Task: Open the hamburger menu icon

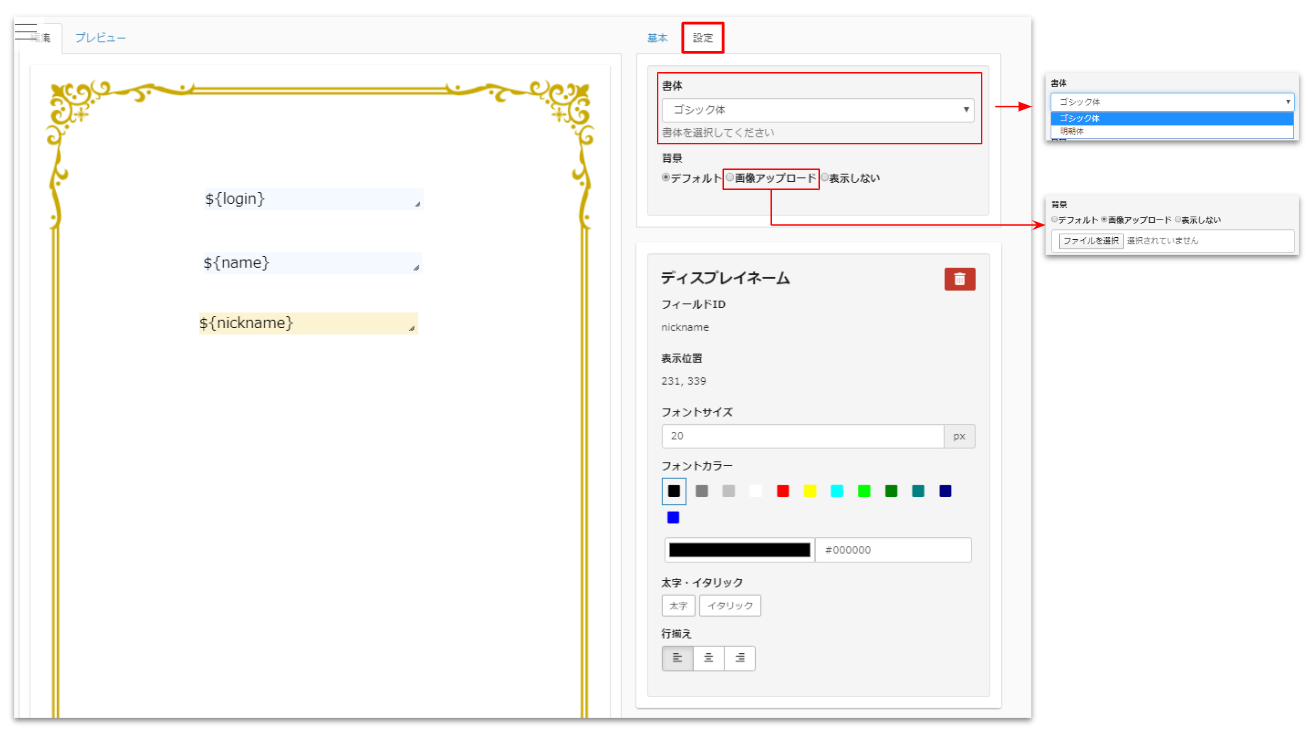Action: coord(26,32)
